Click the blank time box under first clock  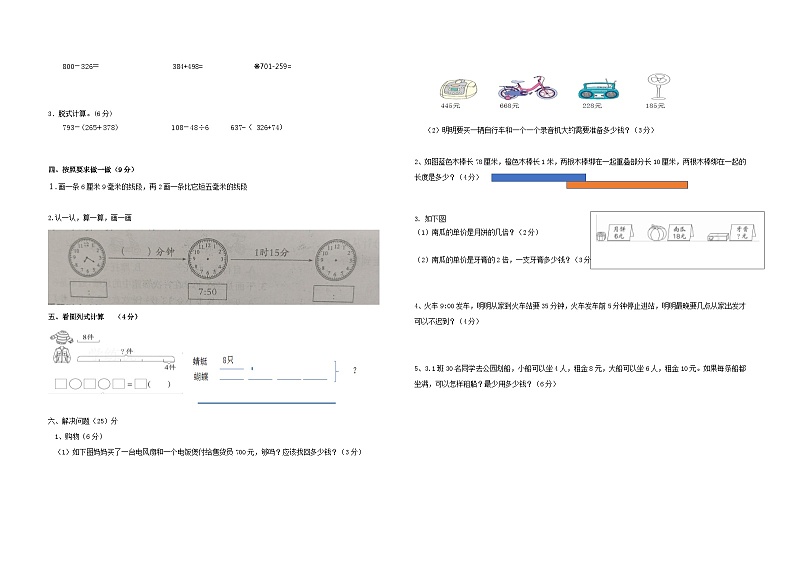tap(89, 290)
